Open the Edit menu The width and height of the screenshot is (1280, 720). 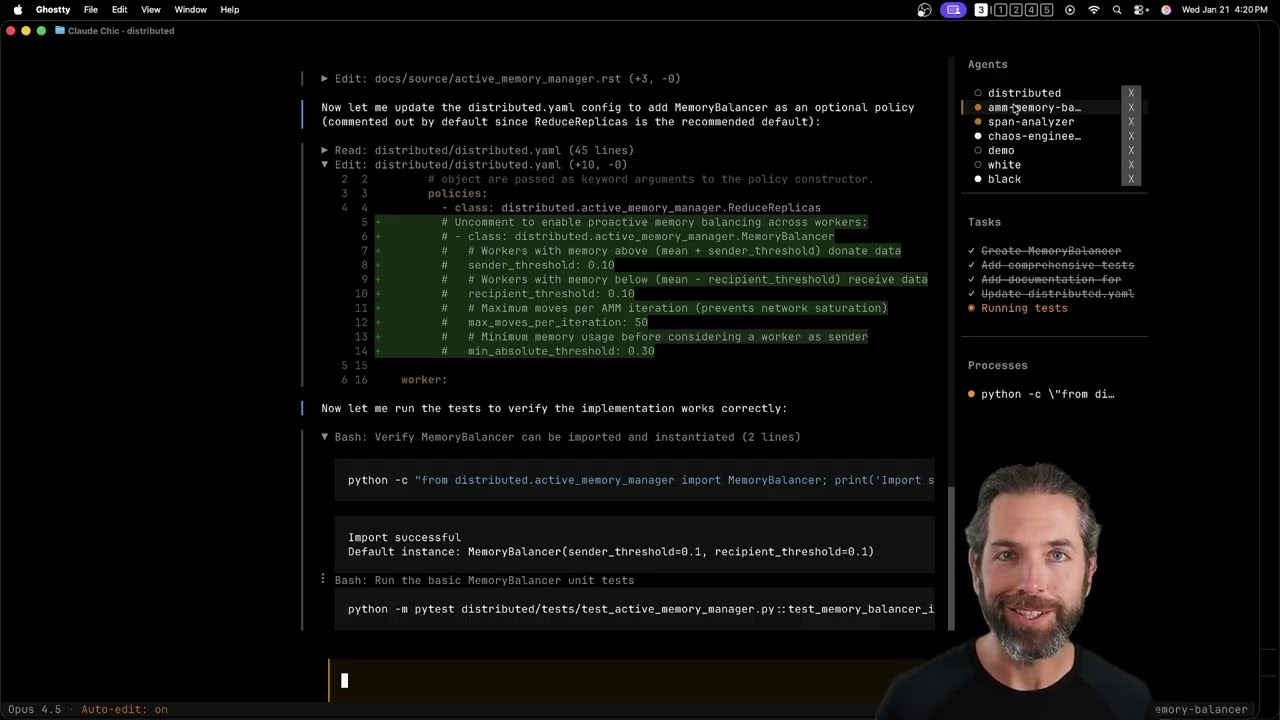(119, 10)
